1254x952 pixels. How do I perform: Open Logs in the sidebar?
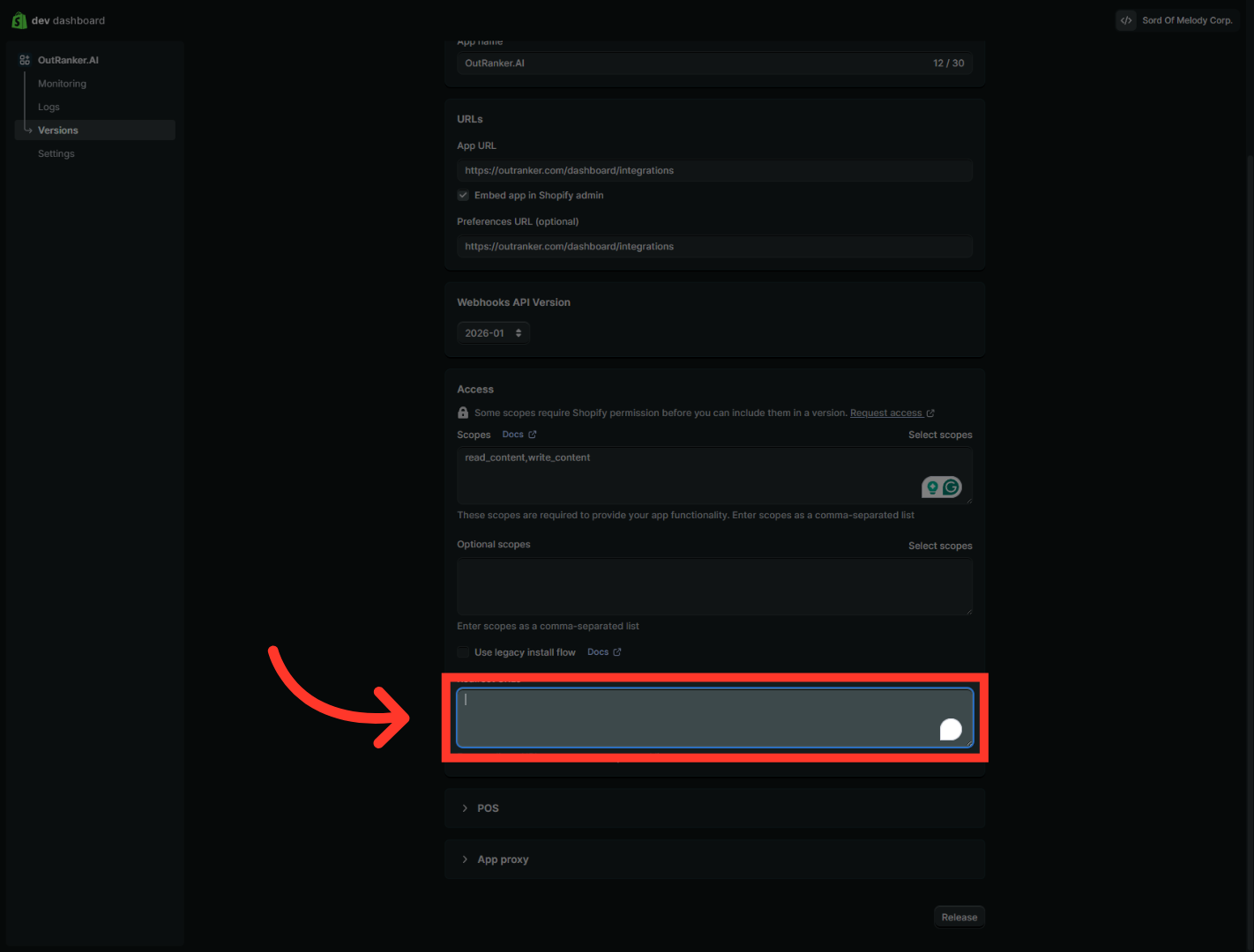point(49,107)
